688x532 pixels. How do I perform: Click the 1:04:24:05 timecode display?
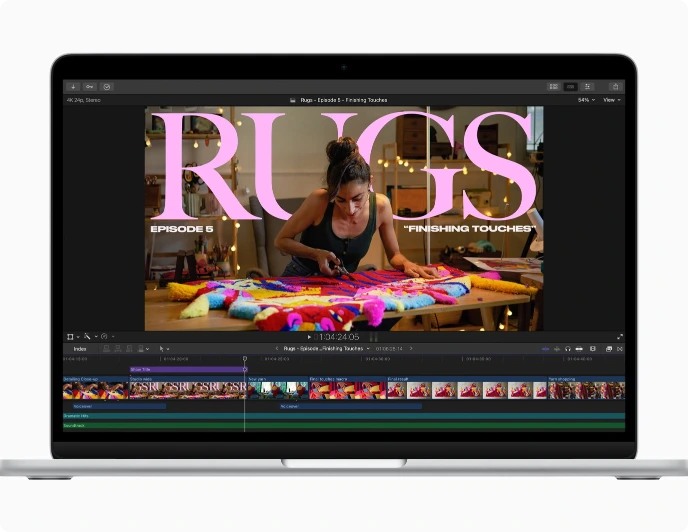coord(339,337)
